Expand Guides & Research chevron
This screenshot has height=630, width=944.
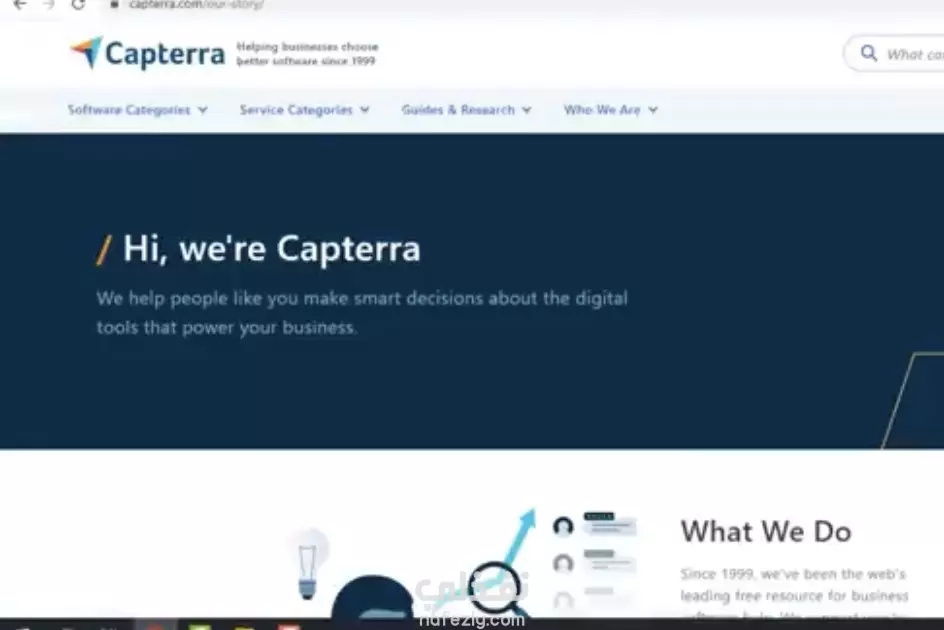(527, 110)
